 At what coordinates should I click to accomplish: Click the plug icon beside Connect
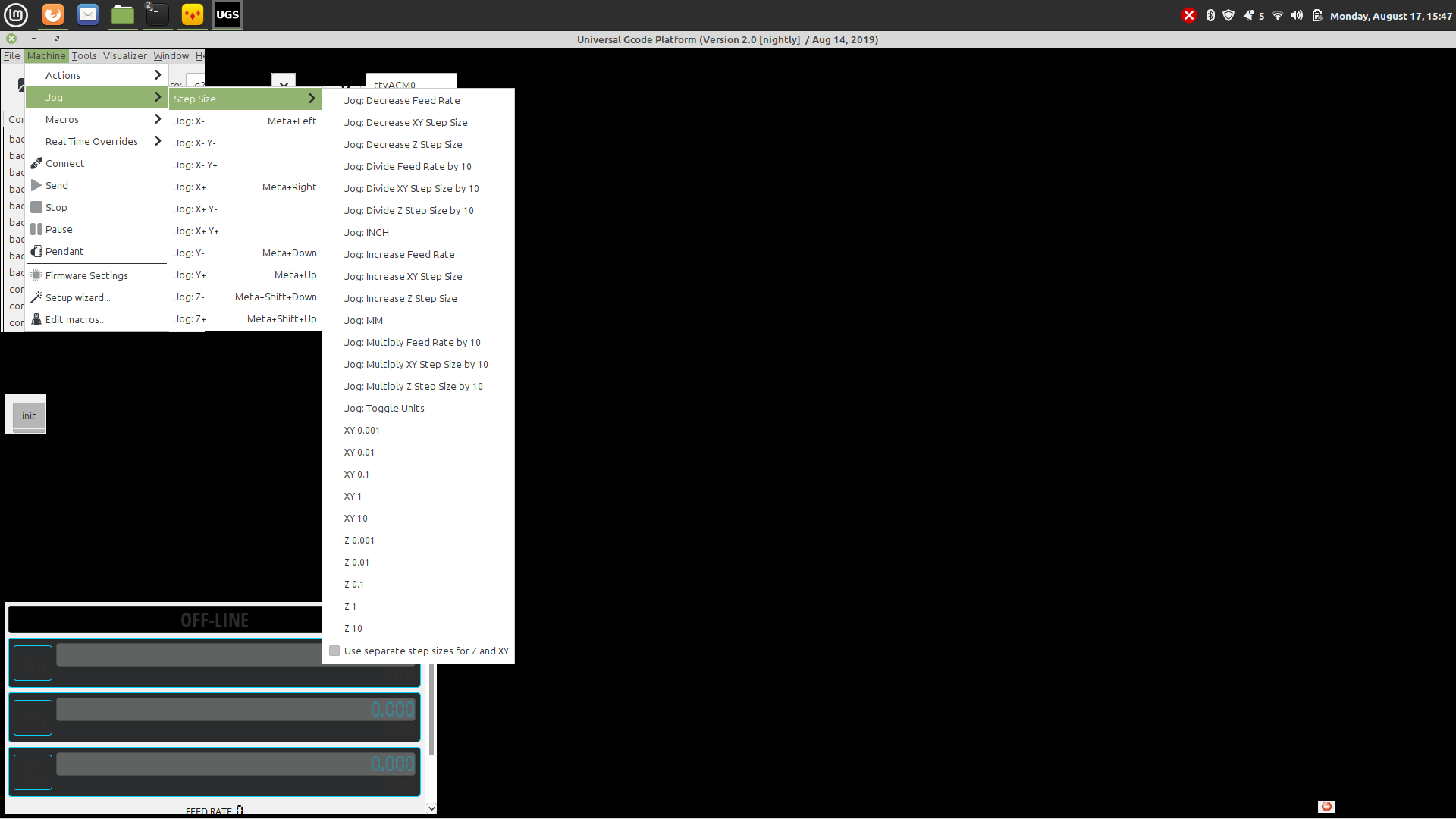(36, 163)
